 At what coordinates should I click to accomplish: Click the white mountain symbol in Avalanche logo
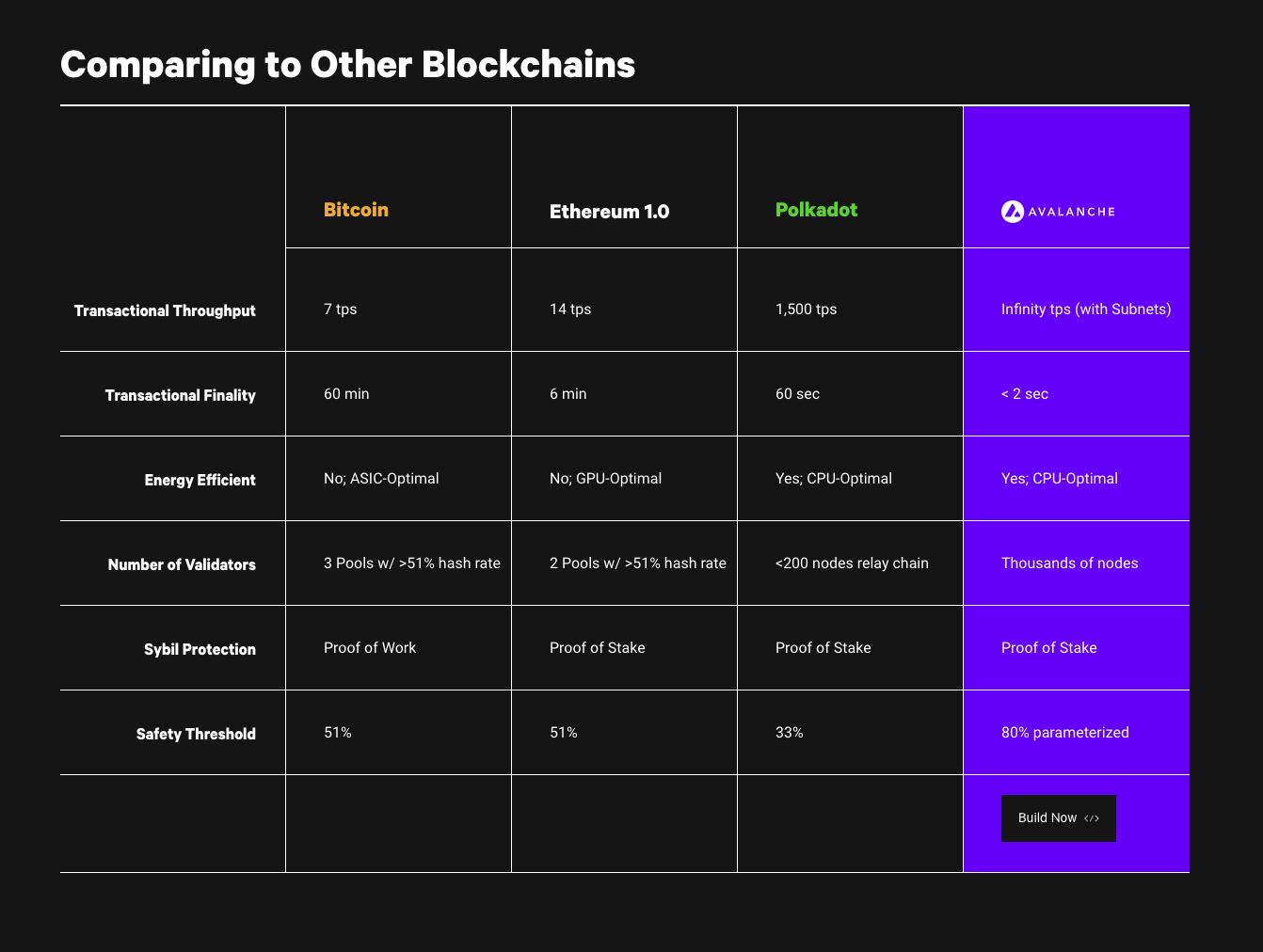coord(1012,211)
